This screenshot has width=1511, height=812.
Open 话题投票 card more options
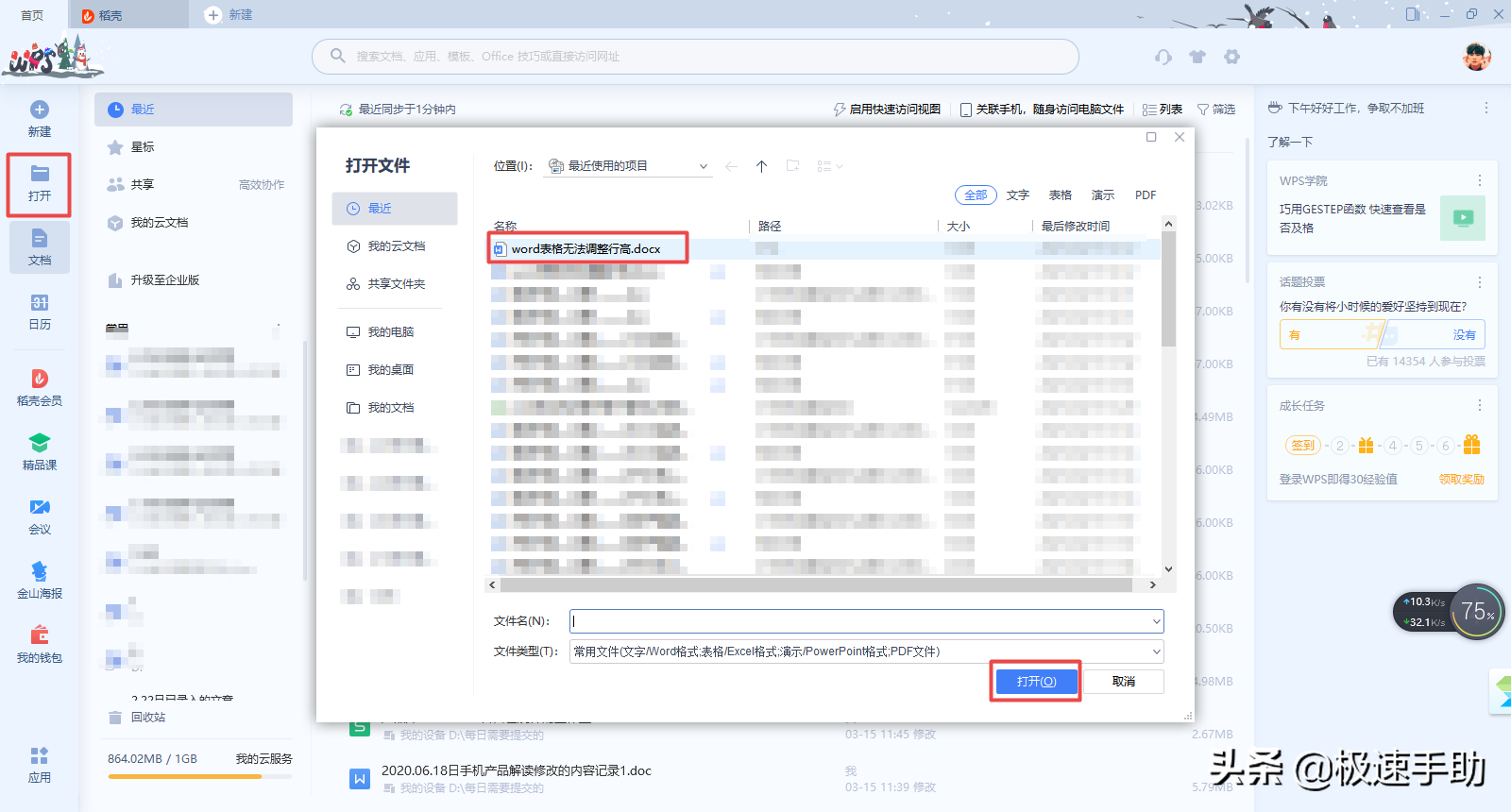[x=1480, y=281]
